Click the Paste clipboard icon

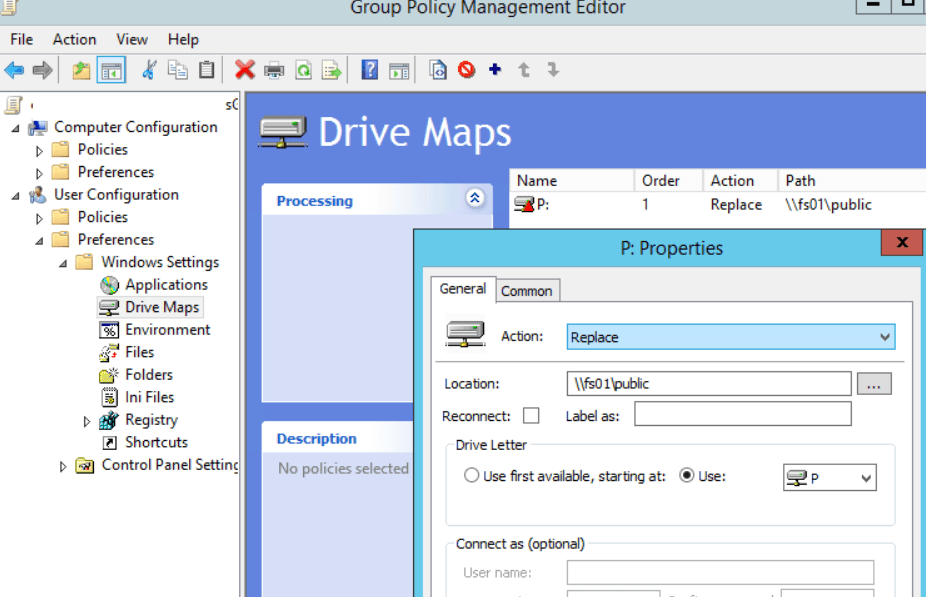pyautogui.click(x=206, y=70)
